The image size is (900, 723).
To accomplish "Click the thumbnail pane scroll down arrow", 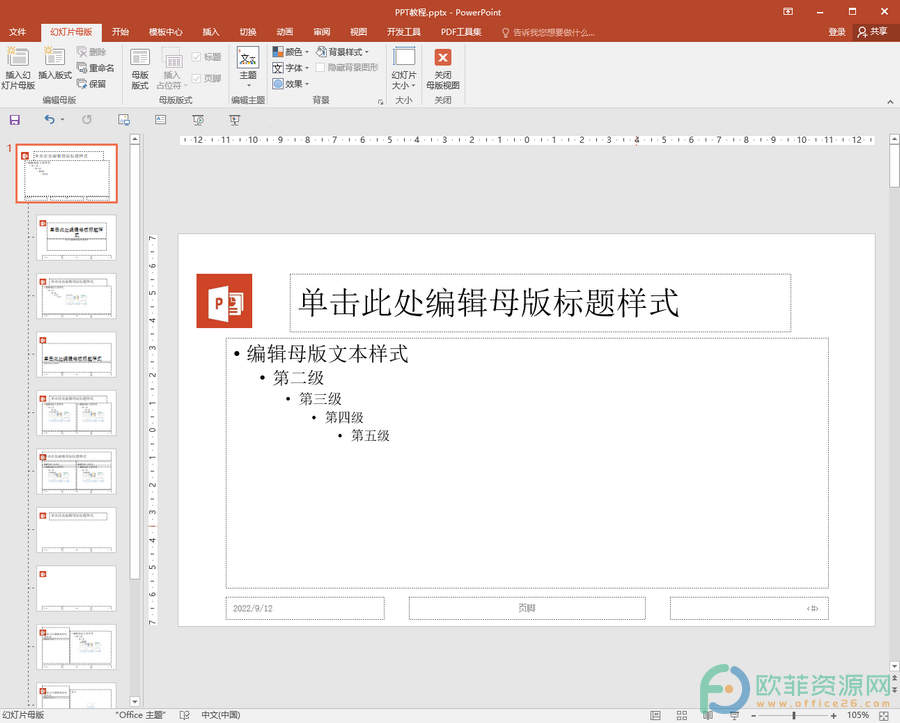I will [x=135, y=702].
